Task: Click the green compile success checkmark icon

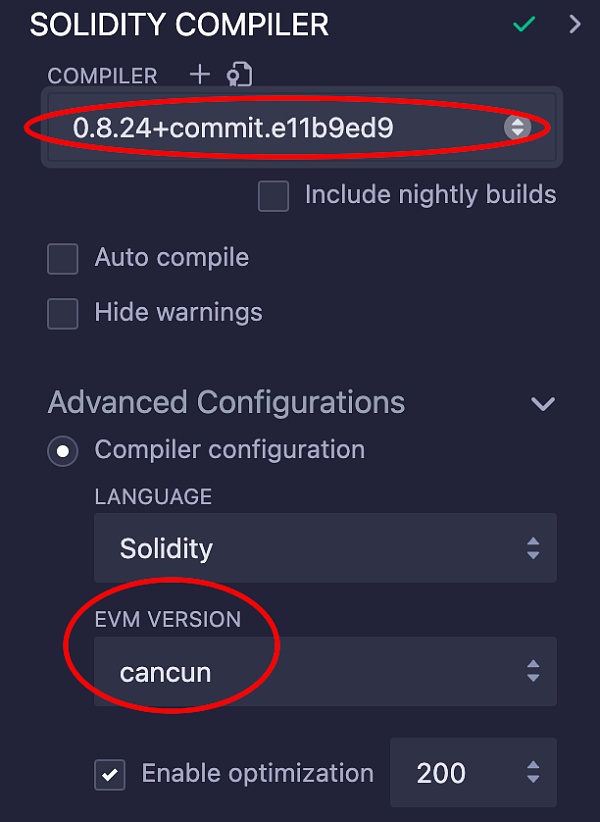Action: pyautogui.click(x=523, y=24)
